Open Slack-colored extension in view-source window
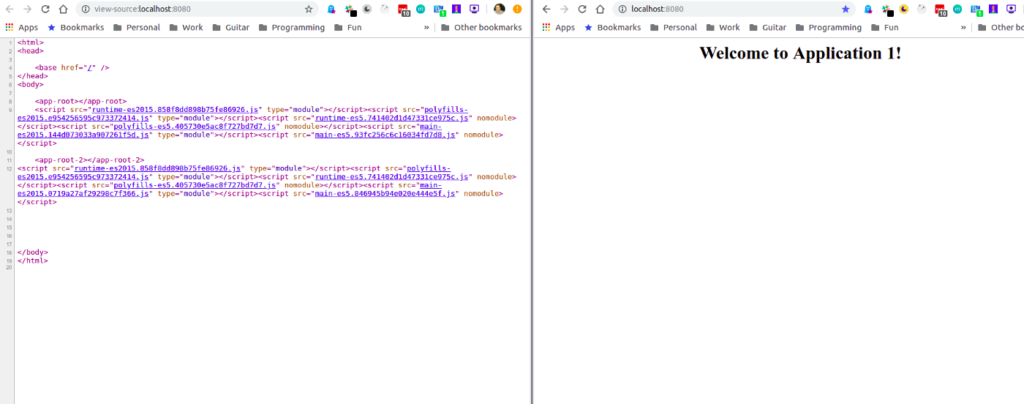The image size is (1024, 404). click(349, 9)
